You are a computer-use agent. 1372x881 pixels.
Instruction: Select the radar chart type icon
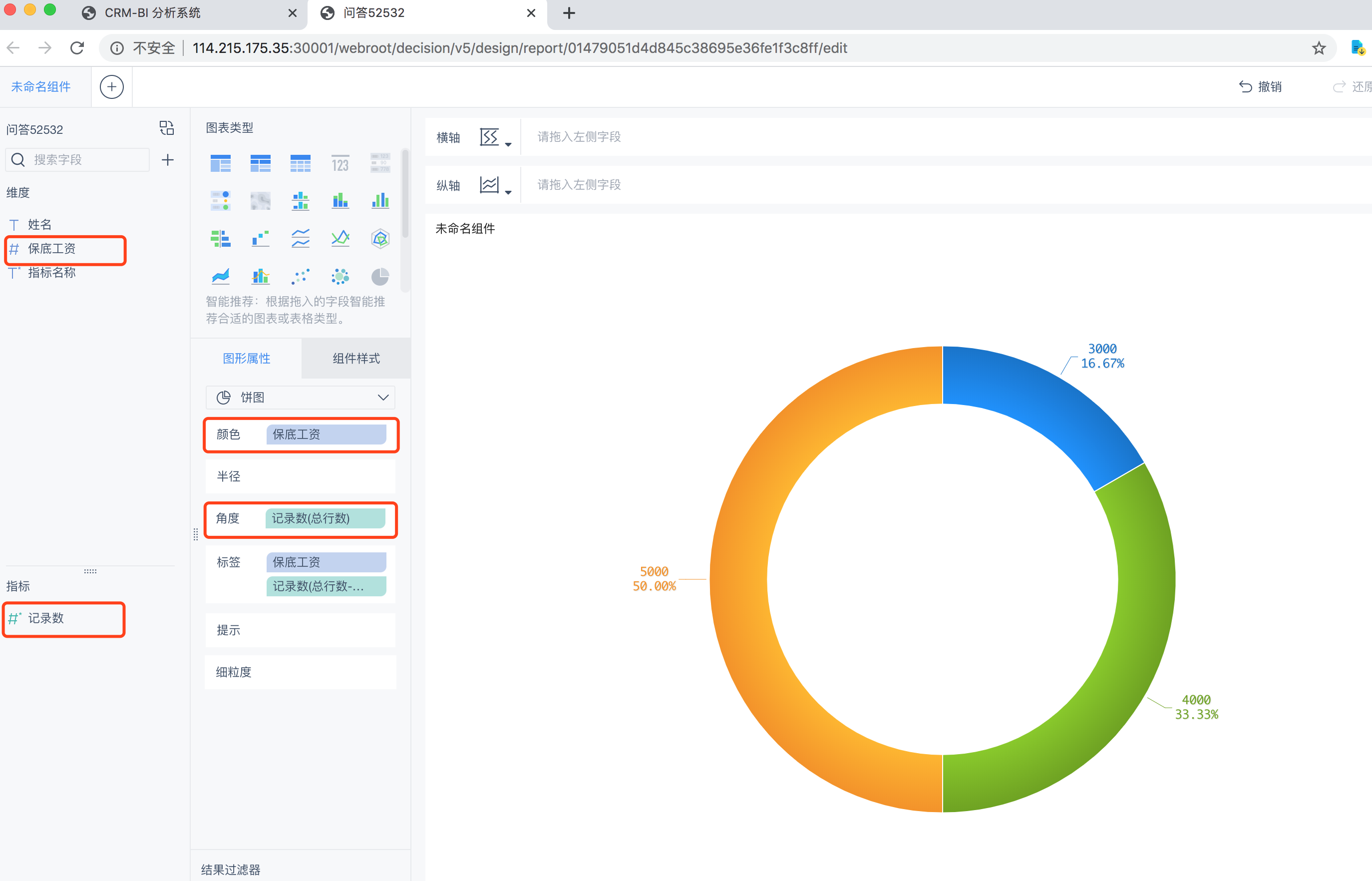(x=380, y=239)
